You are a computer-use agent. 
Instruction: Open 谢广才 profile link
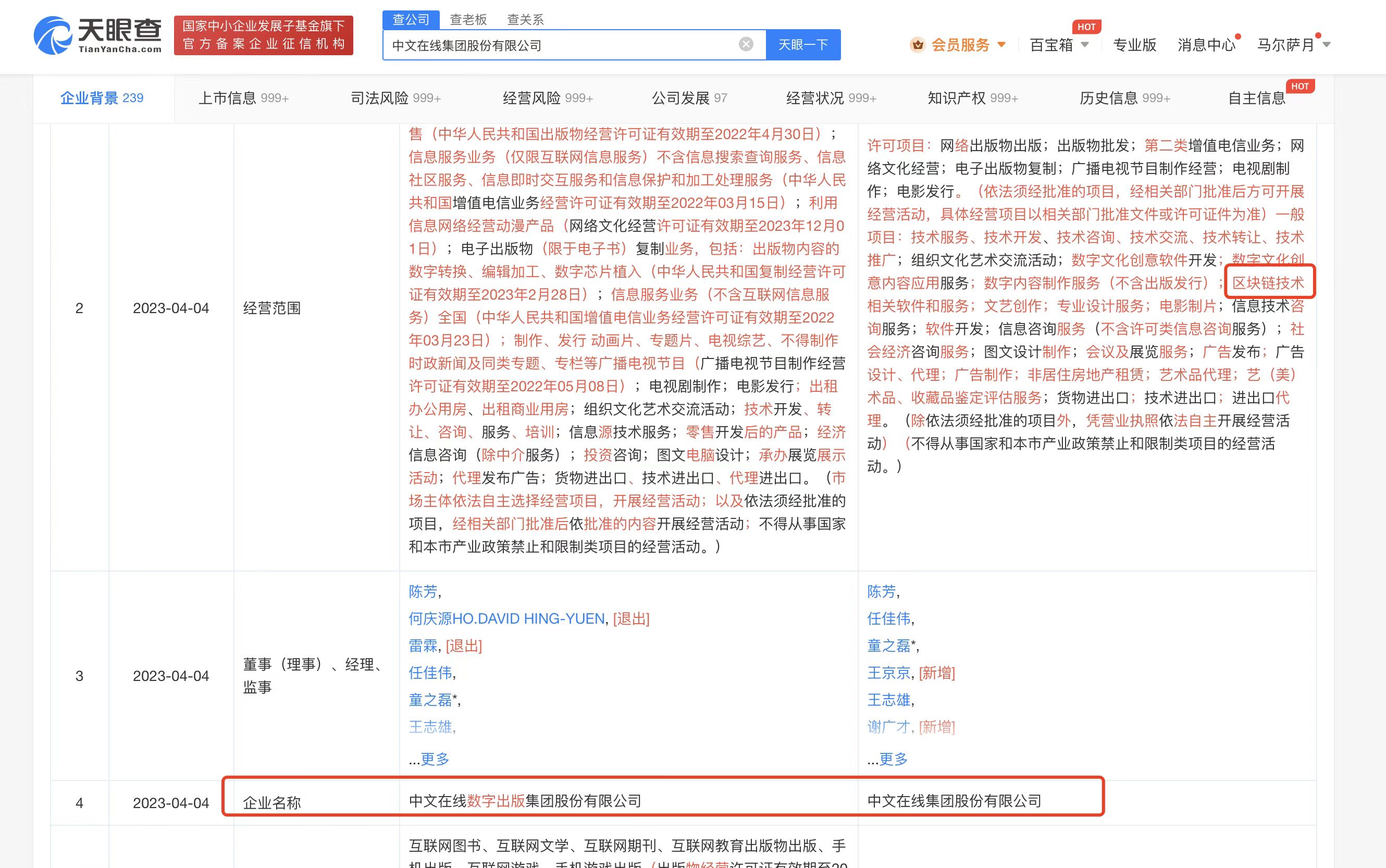point(888,727)
